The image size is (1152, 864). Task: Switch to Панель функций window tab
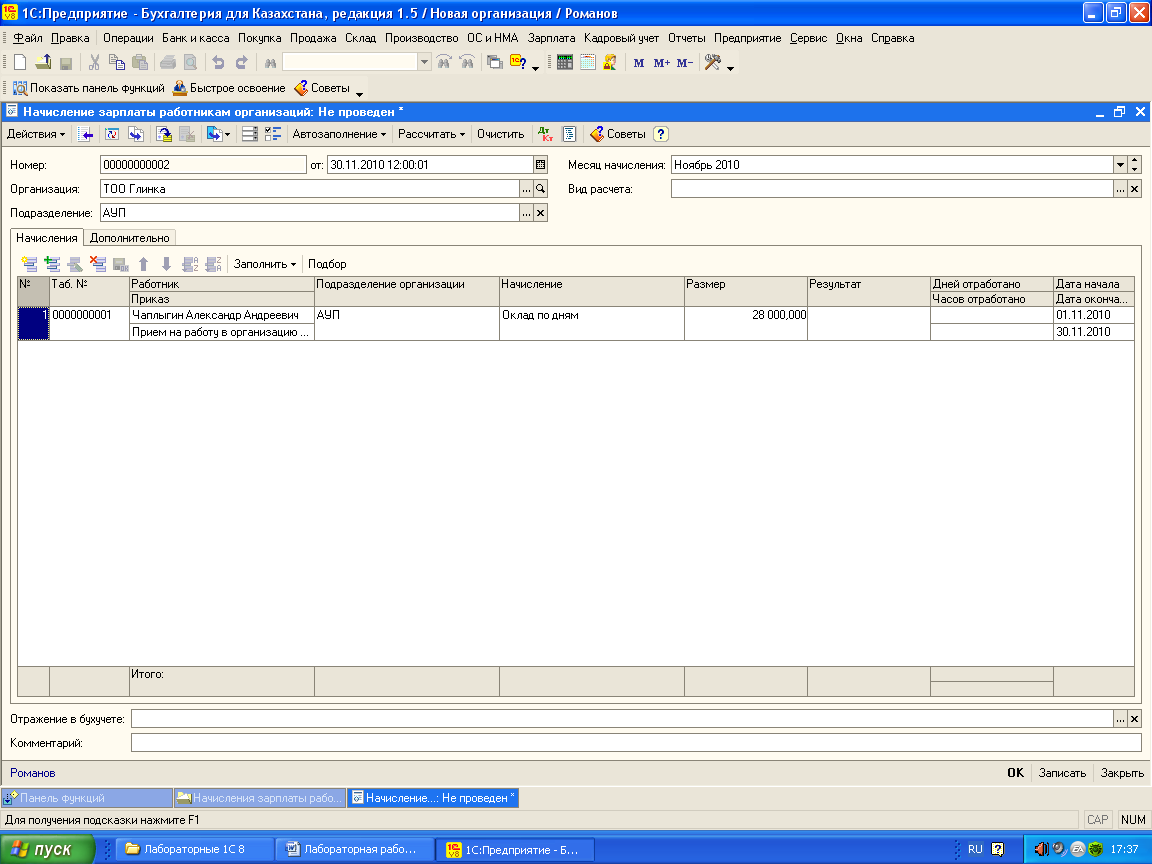click(x=87, y=798)
